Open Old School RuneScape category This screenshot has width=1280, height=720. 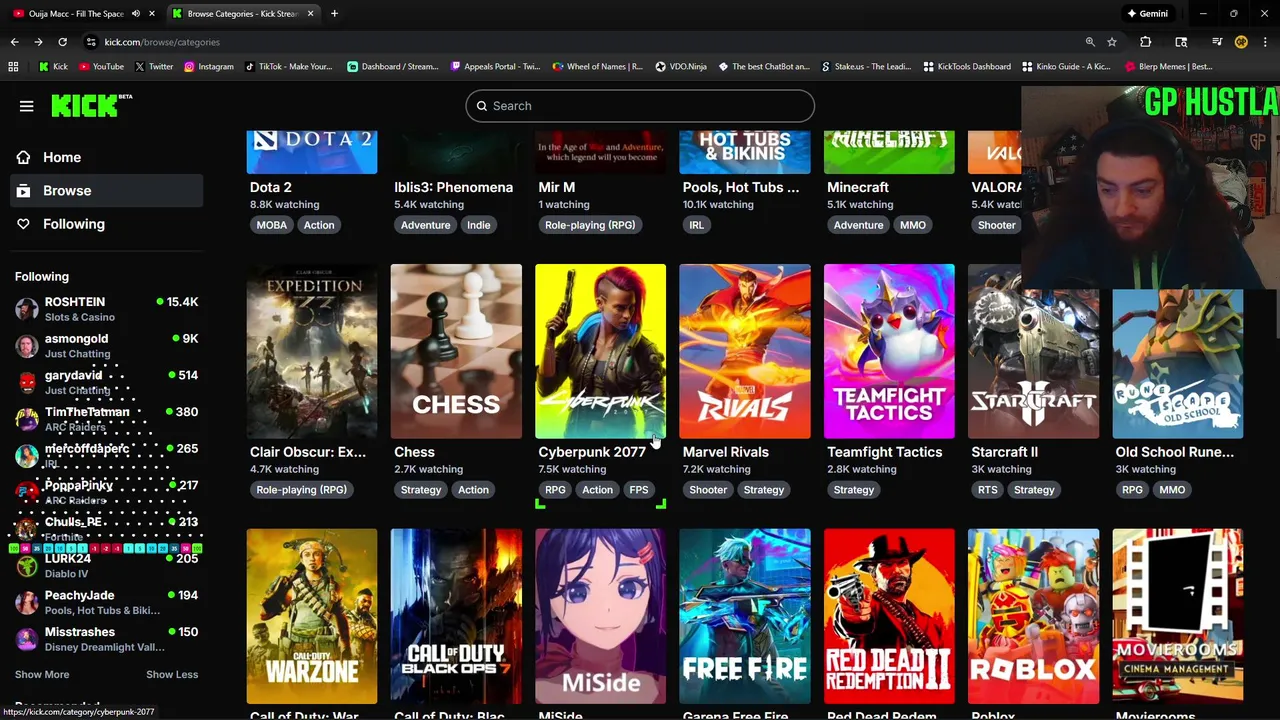click(x=1178, y=364)
